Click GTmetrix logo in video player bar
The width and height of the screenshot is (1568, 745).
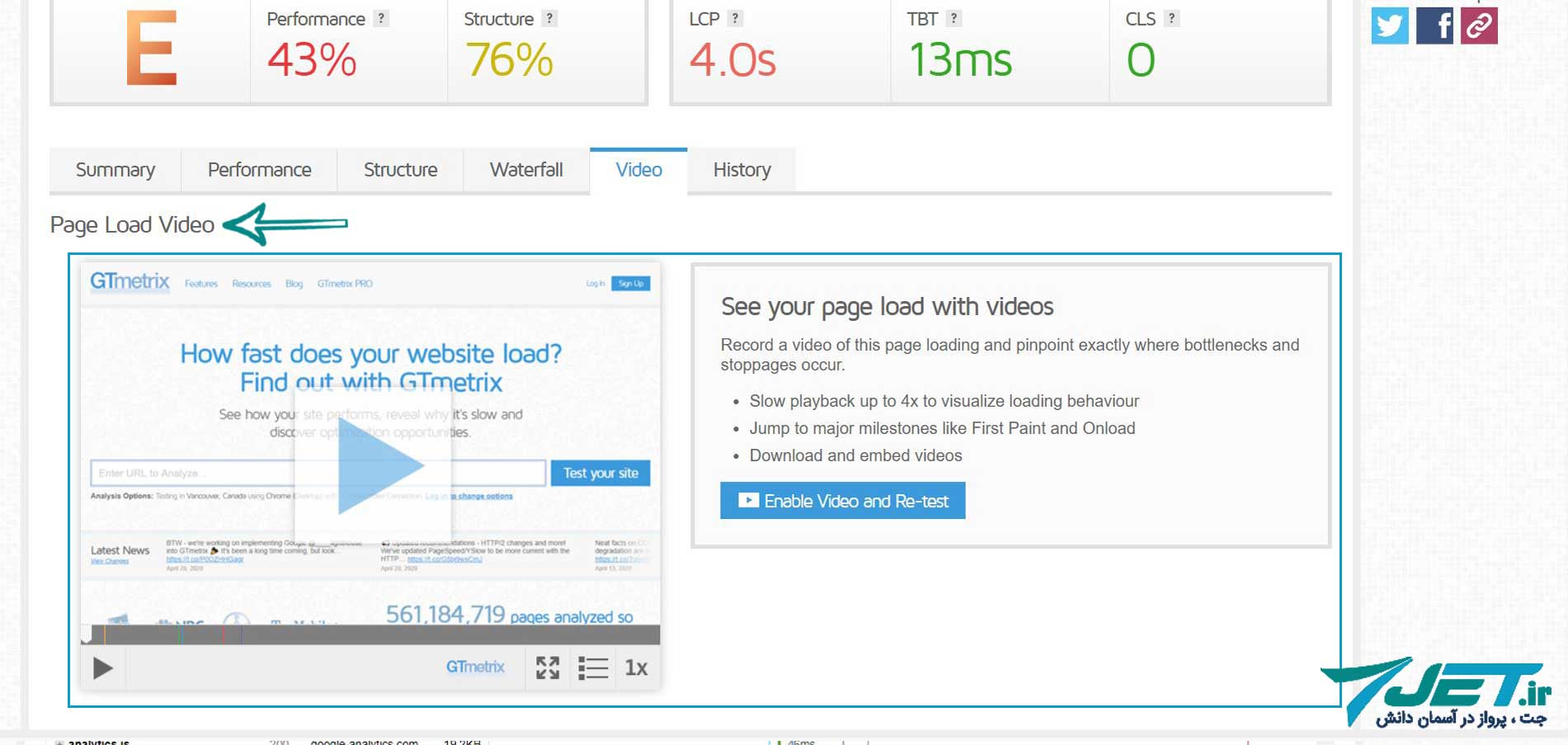(475, 667)
